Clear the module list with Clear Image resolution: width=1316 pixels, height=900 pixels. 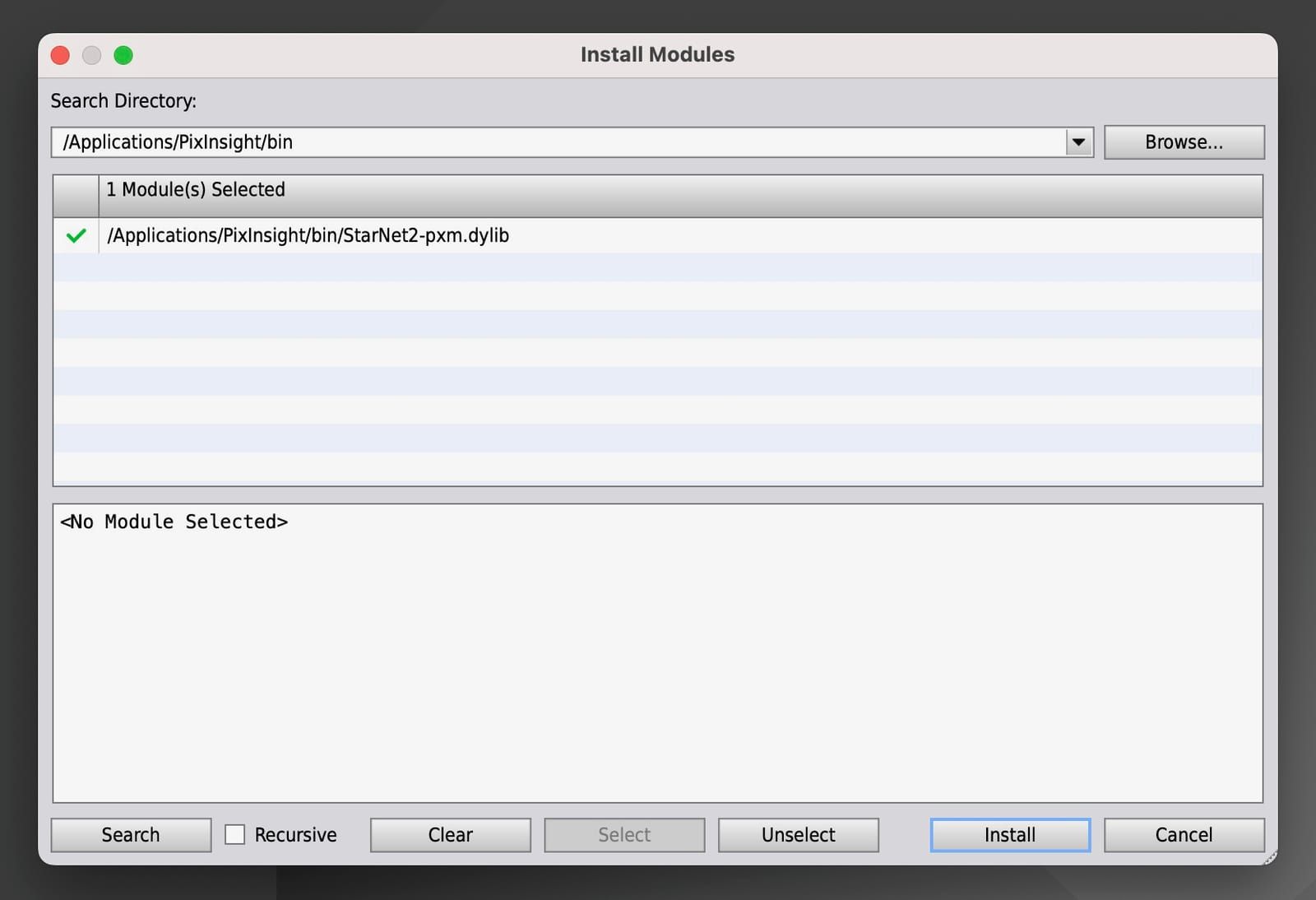coord(450,835)
